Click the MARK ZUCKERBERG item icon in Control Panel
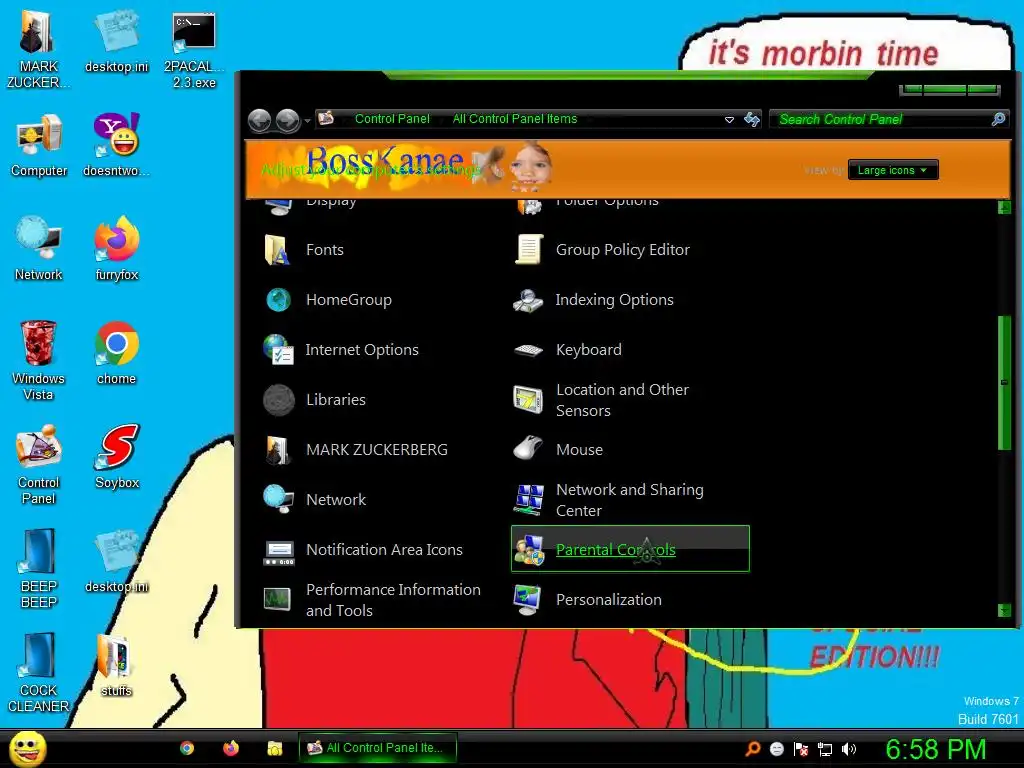This screenshot has width=1024, height=768. tap(278, 450)
